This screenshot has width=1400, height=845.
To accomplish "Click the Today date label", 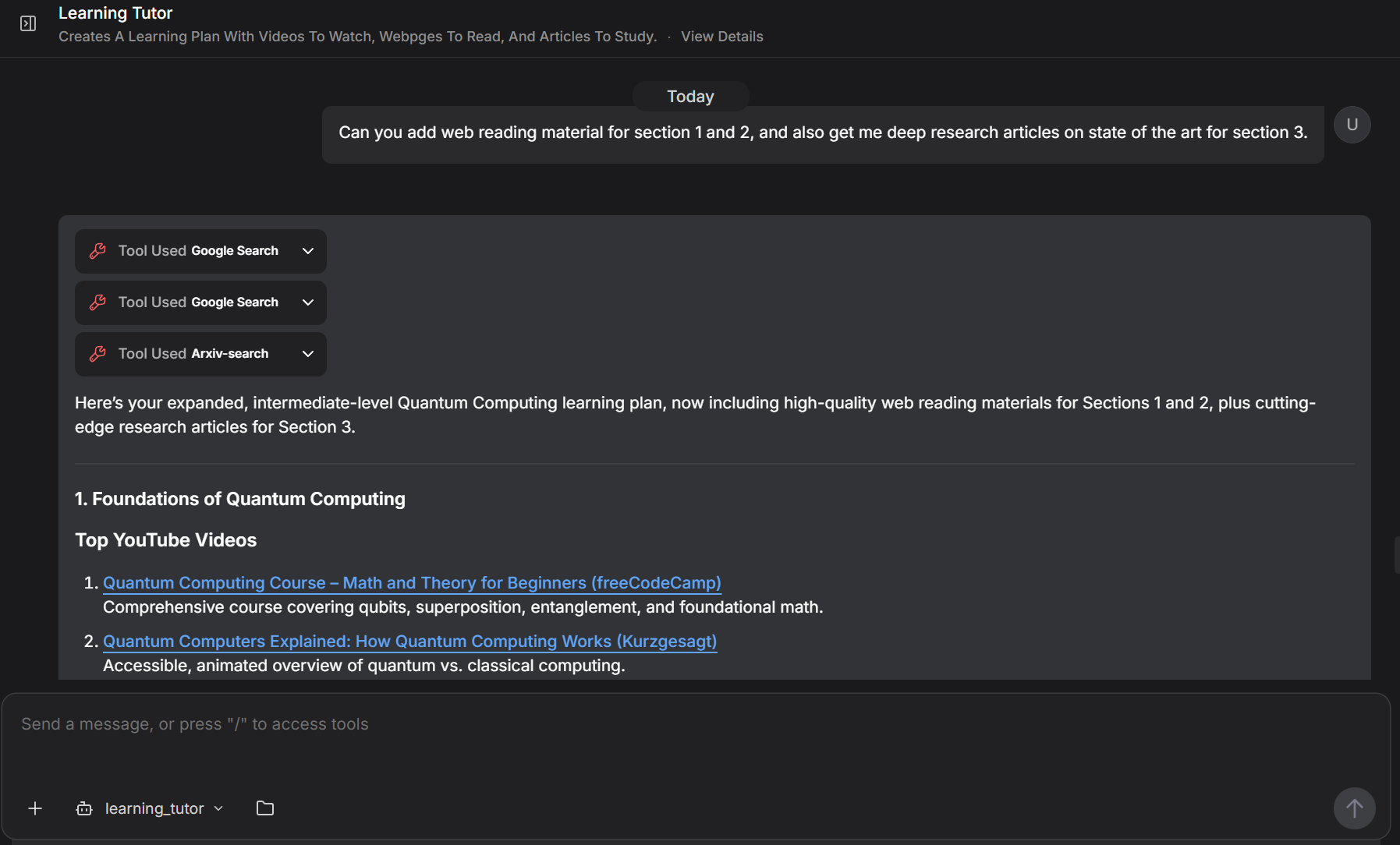I will [x=690, y=97].
